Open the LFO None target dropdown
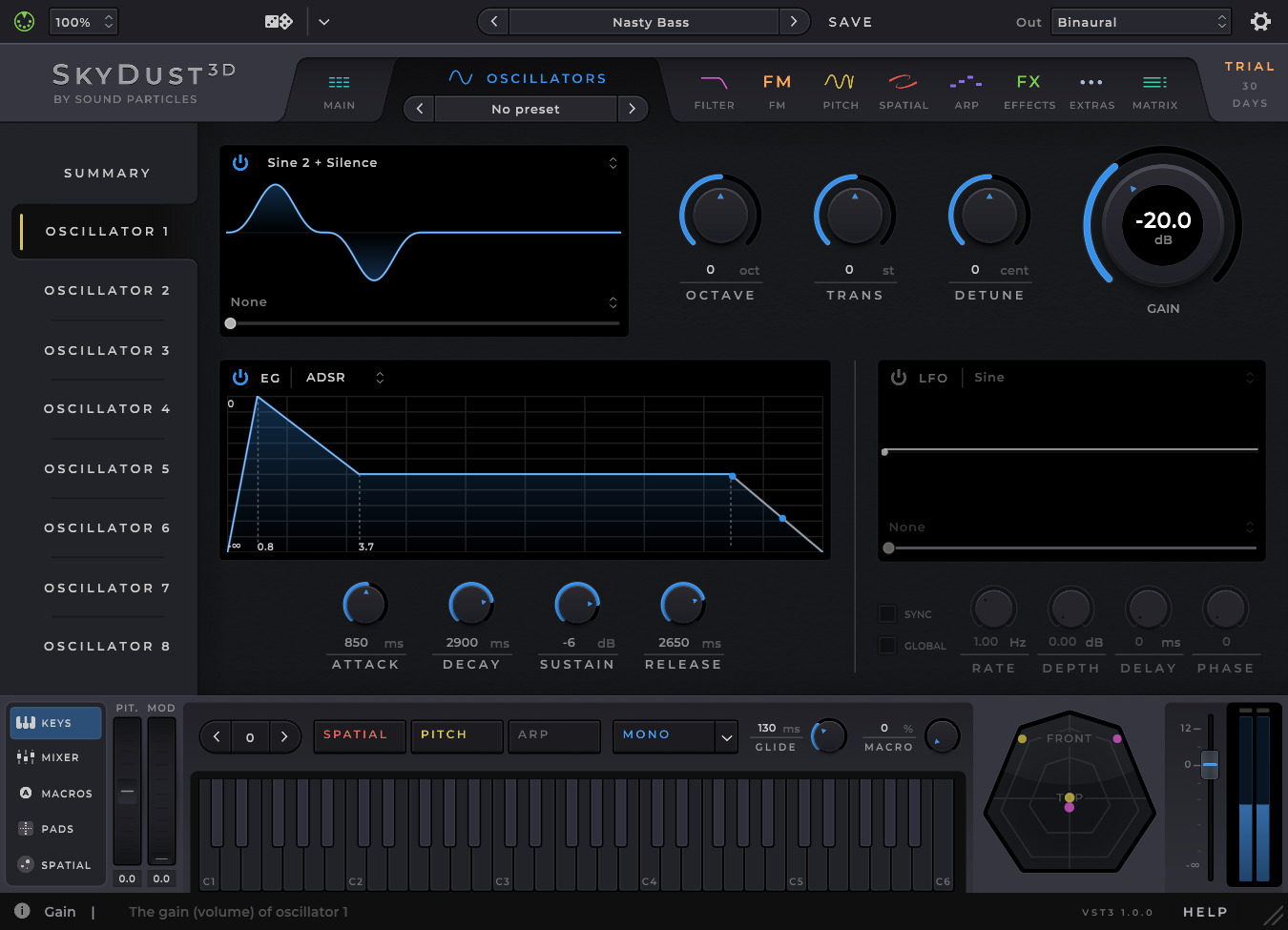This screenshot has width=1288, height=930. (1071, 527)
